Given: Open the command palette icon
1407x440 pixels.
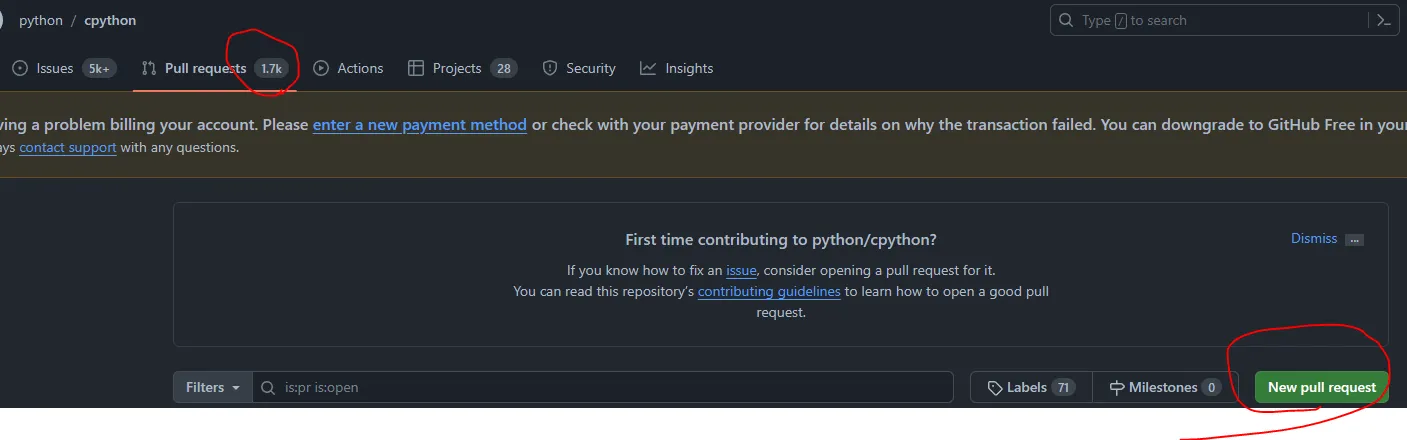Looking at the screenshot, I should 1384,20.
